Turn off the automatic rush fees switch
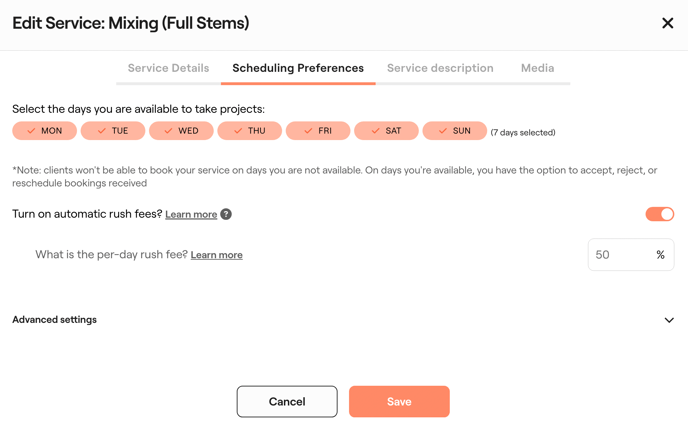688x431 pixels. click(x=659, y=214)
